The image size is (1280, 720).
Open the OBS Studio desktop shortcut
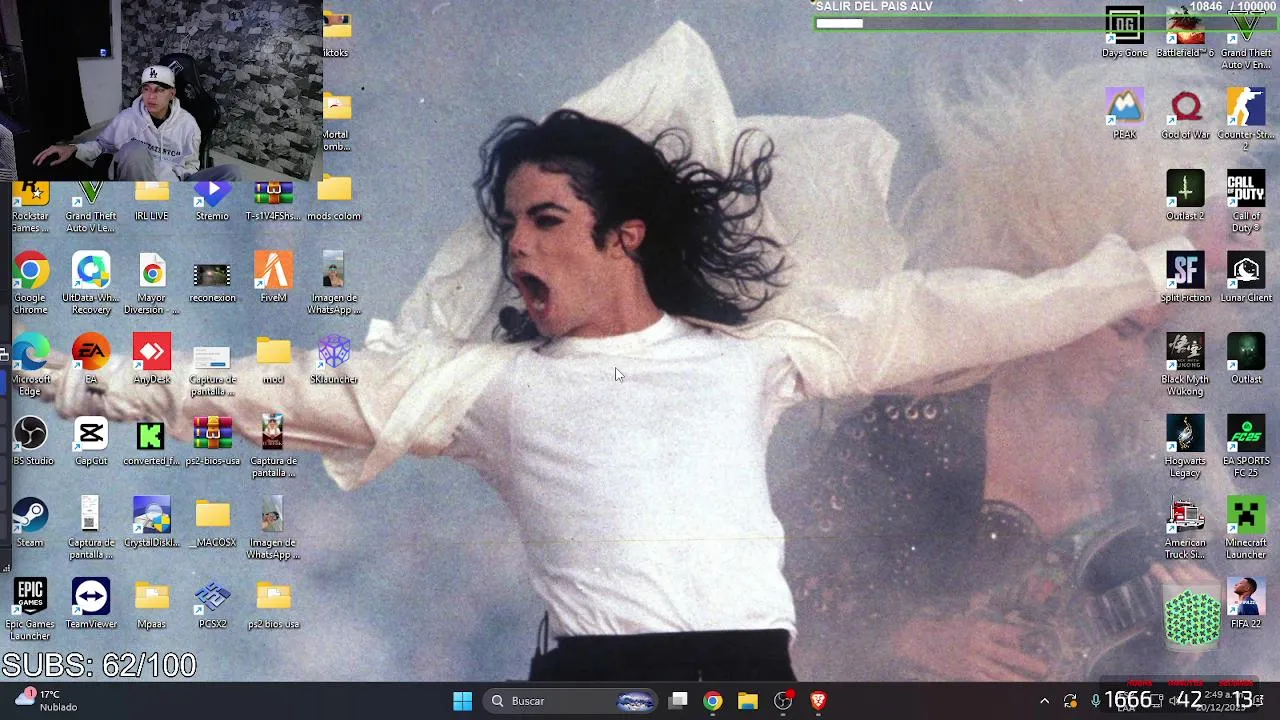30,441
